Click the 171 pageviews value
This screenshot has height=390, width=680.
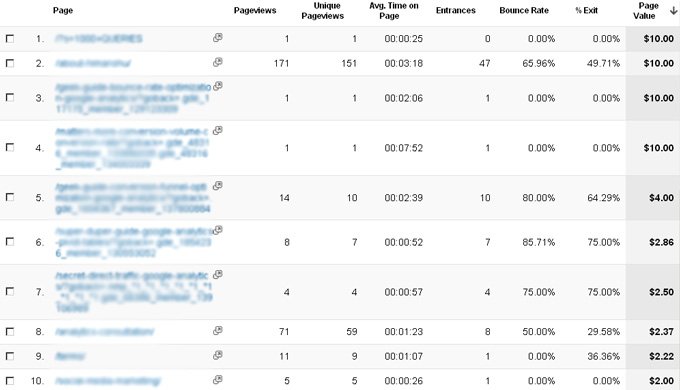[281, 63]
